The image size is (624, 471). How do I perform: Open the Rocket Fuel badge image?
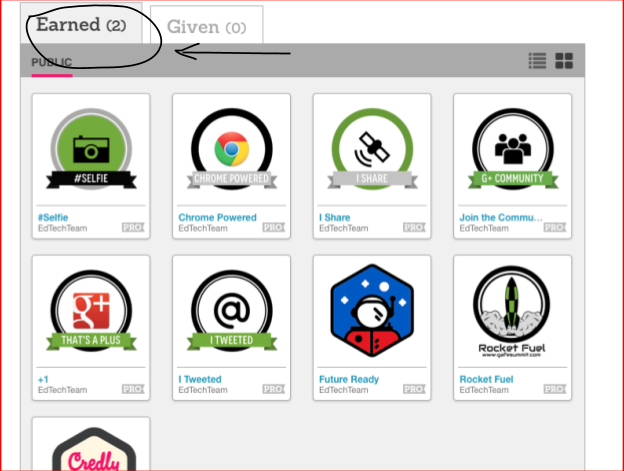click(512, 311)
